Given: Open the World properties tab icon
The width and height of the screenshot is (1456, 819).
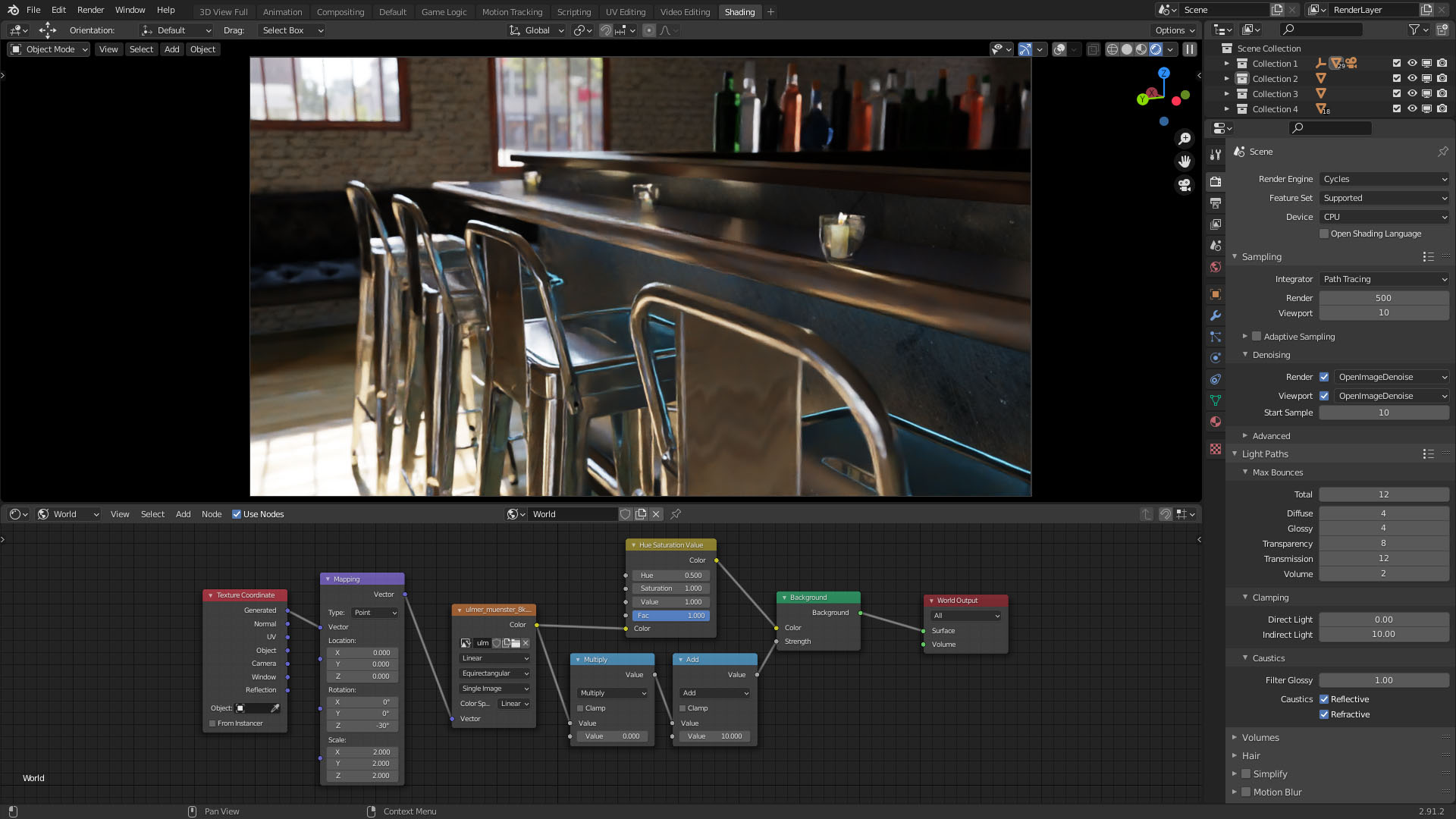Looking at the screenshot, I should (x=1216, y=267).
